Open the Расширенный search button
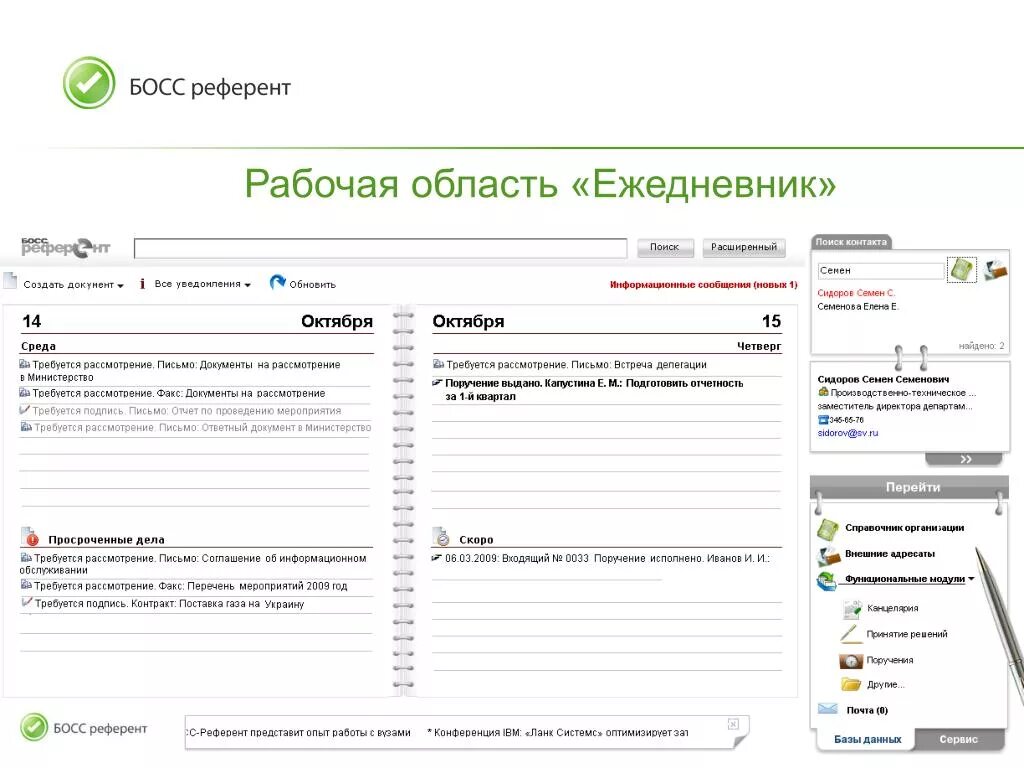 tap(744, 247)
